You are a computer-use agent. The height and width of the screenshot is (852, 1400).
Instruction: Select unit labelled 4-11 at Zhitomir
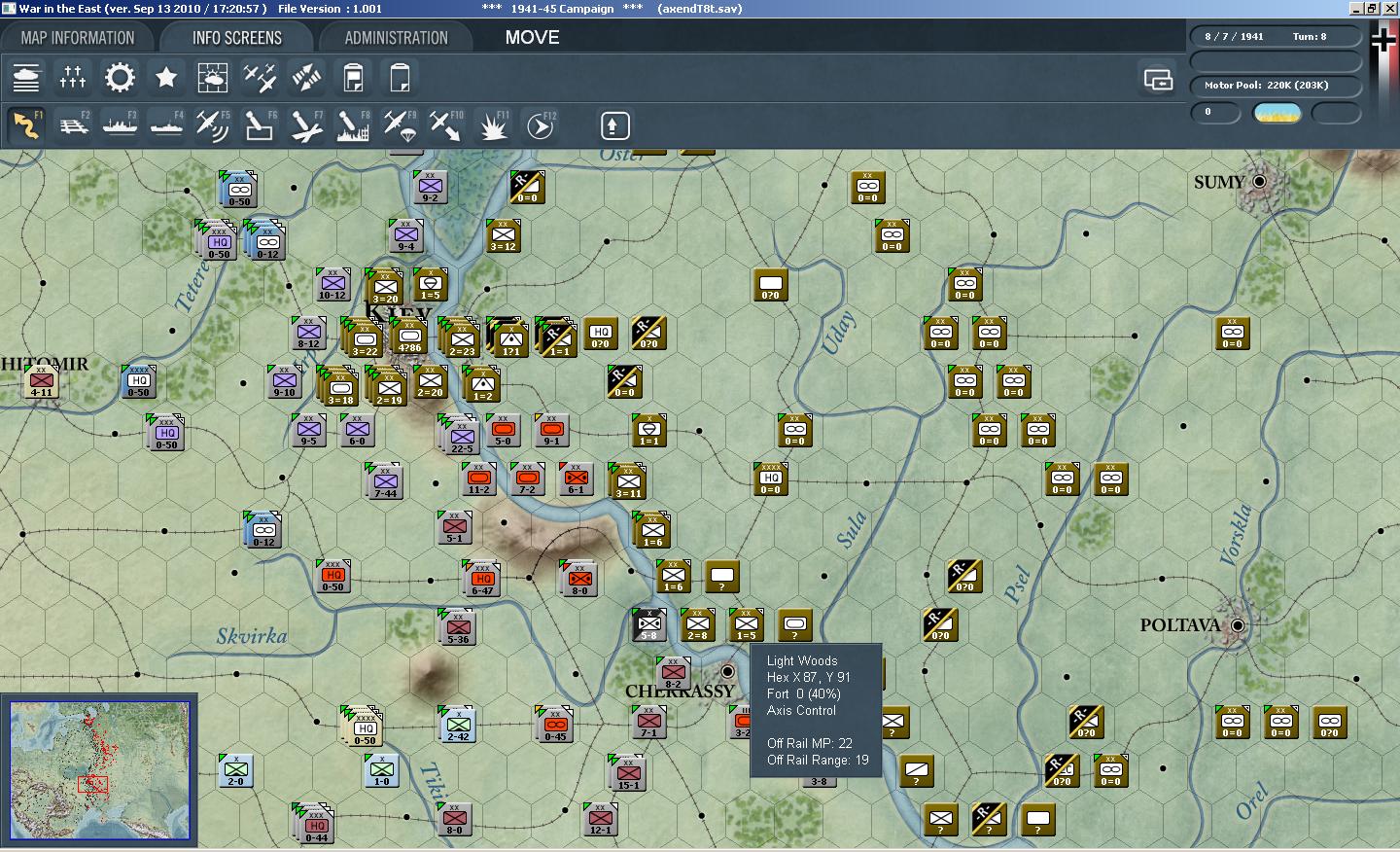pyautogui.click(x=41, y=382)
